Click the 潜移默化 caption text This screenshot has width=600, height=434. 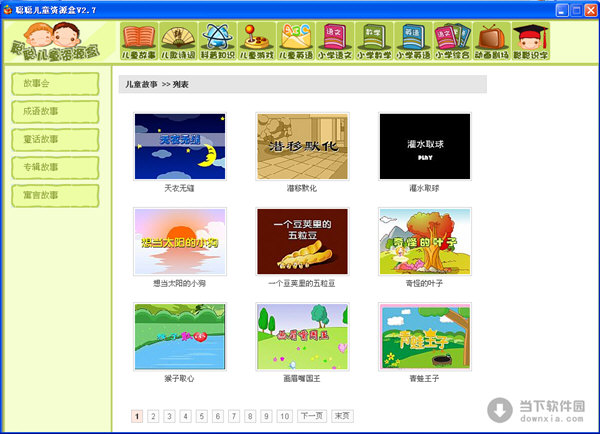coord(302,188)
